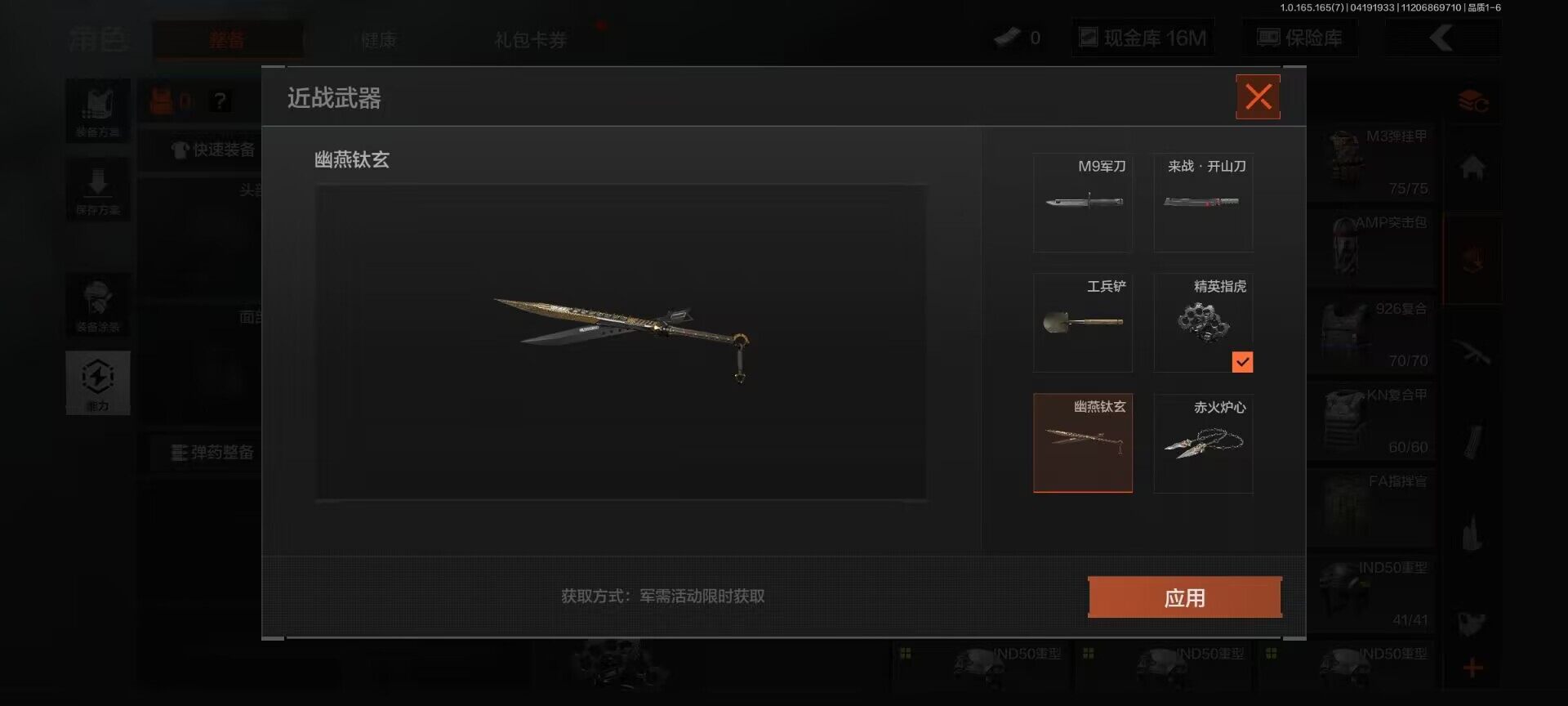The height and width of the screenshot is (706, 1568).
Task: Select the 来战·开山刀 machete thumbnail
Action: pos(1203,203)
